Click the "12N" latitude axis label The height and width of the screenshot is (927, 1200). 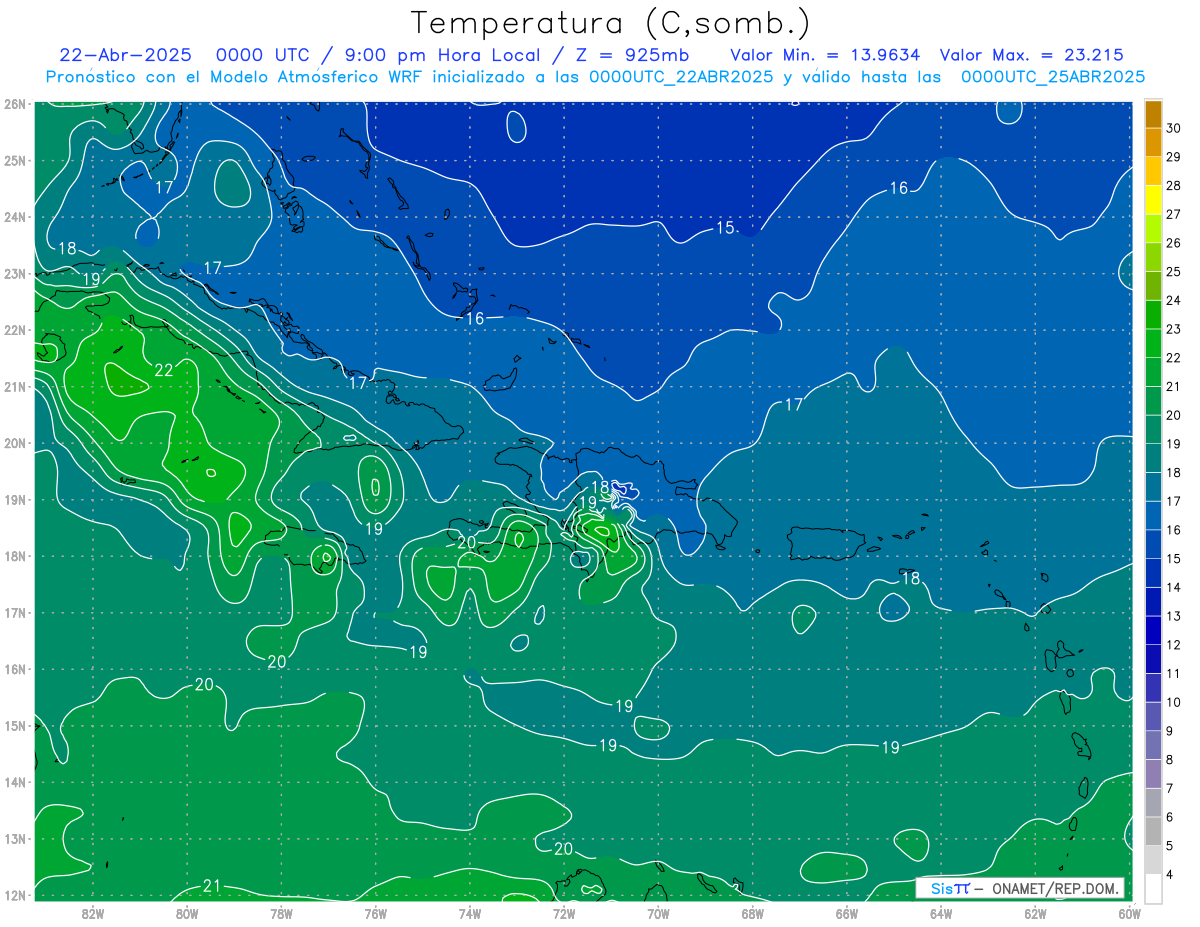click(15, 895)
